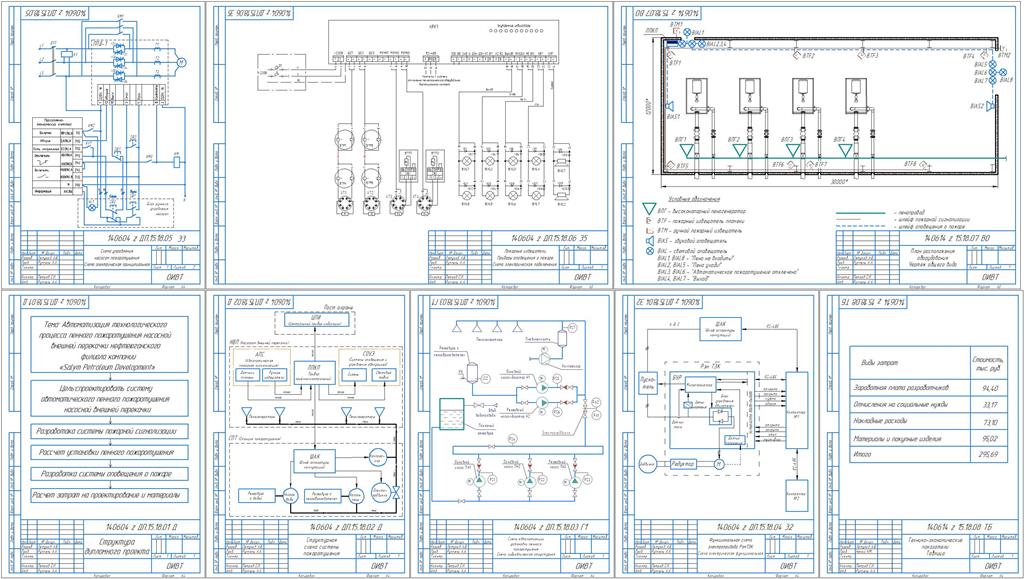Click the ШАК block on the structural scheme sheet

point(315,460)
